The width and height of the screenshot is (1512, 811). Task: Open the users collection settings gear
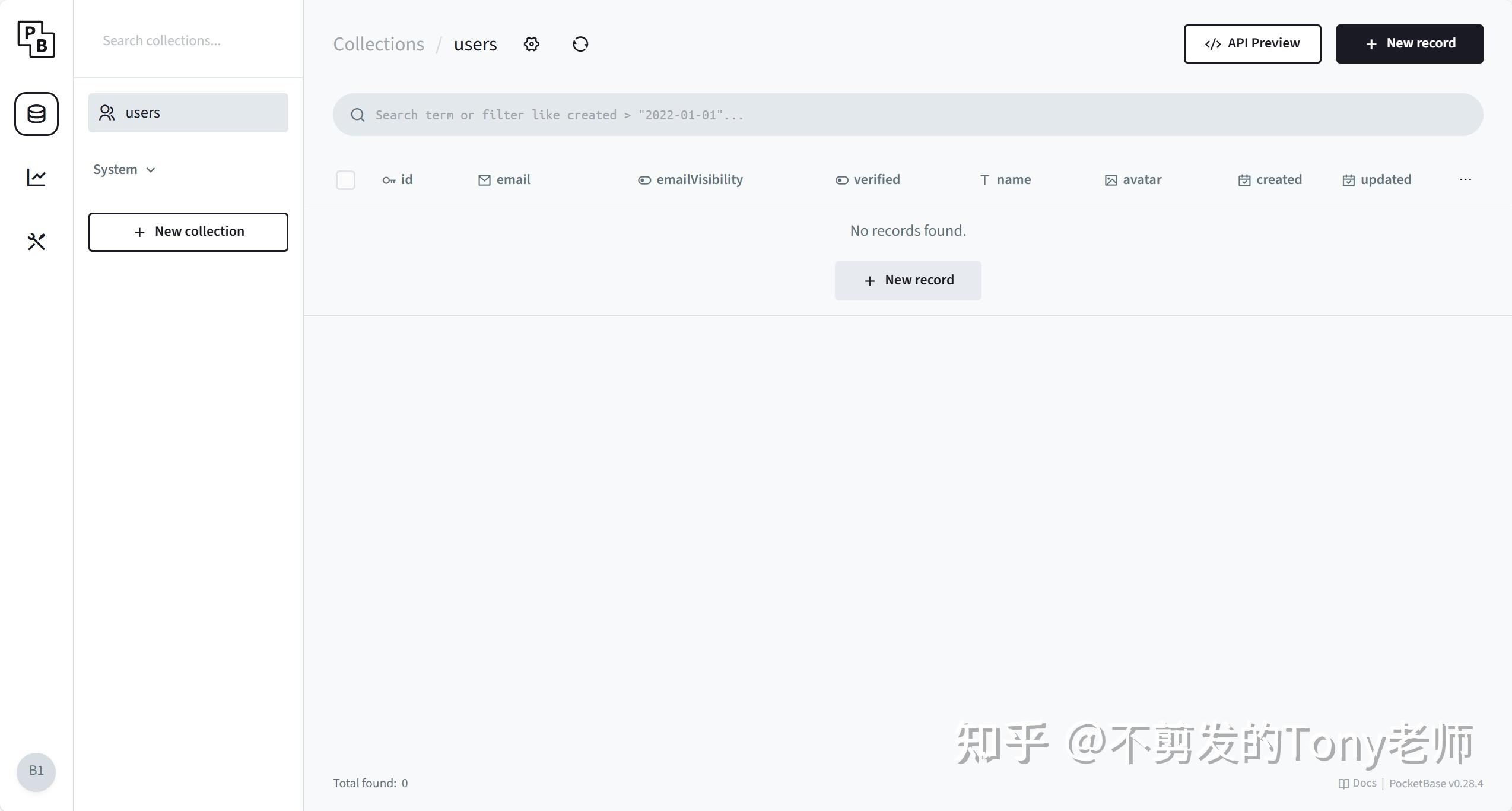point(531,44)
